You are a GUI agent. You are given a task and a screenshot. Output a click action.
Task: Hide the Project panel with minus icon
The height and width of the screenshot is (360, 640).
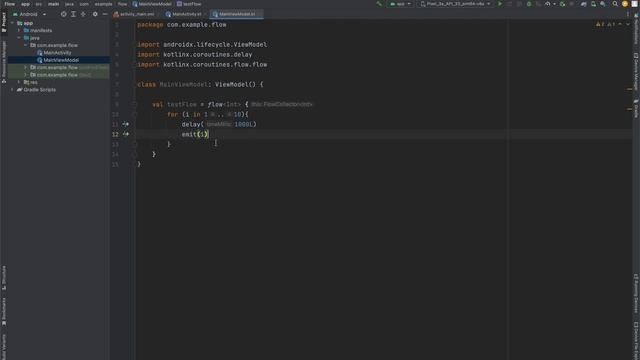pyautogui.click(x=105, y=14)
